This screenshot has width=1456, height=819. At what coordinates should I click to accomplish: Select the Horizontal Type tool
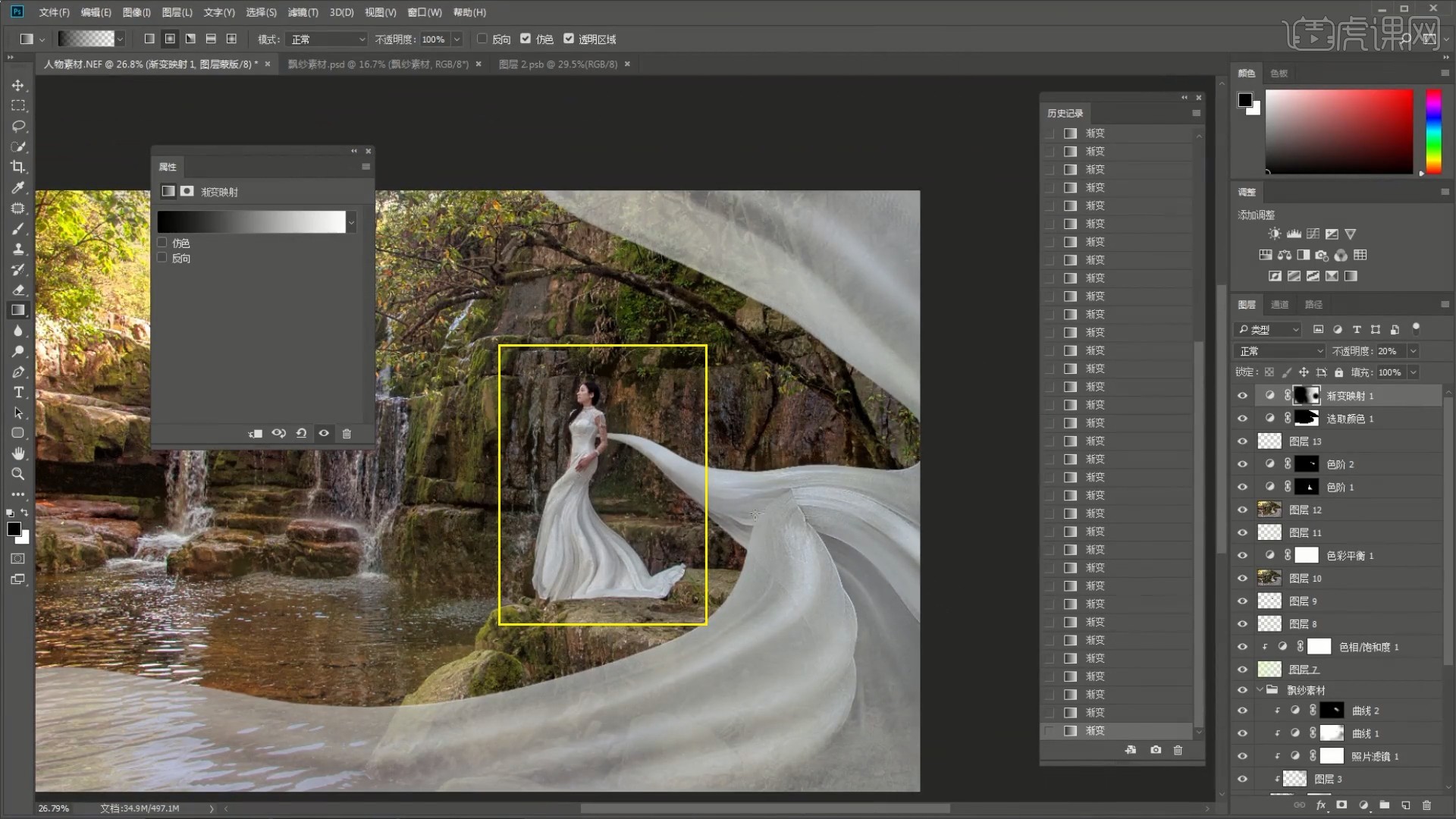coord(18,392)
